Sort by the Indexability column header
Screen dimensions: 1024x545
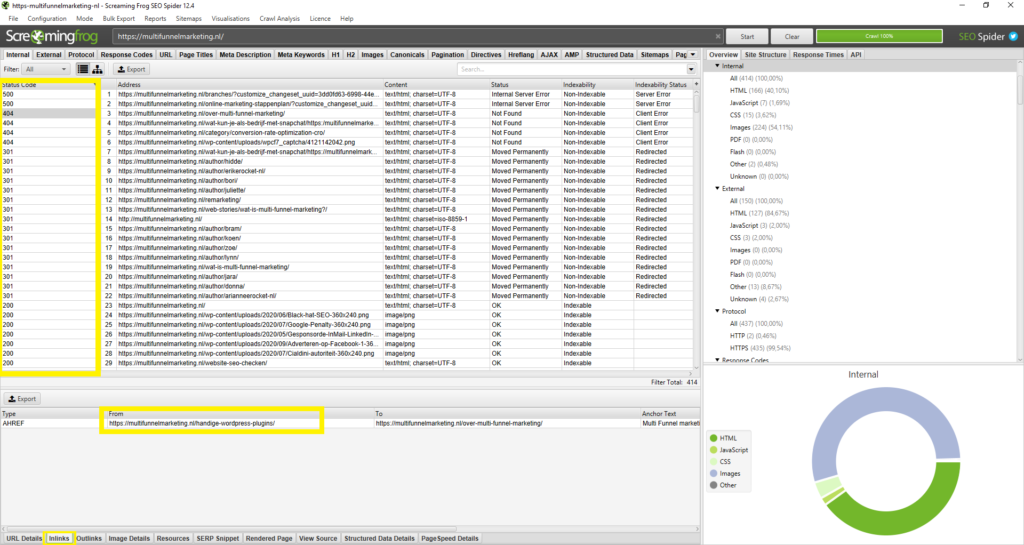click(597, 85)
